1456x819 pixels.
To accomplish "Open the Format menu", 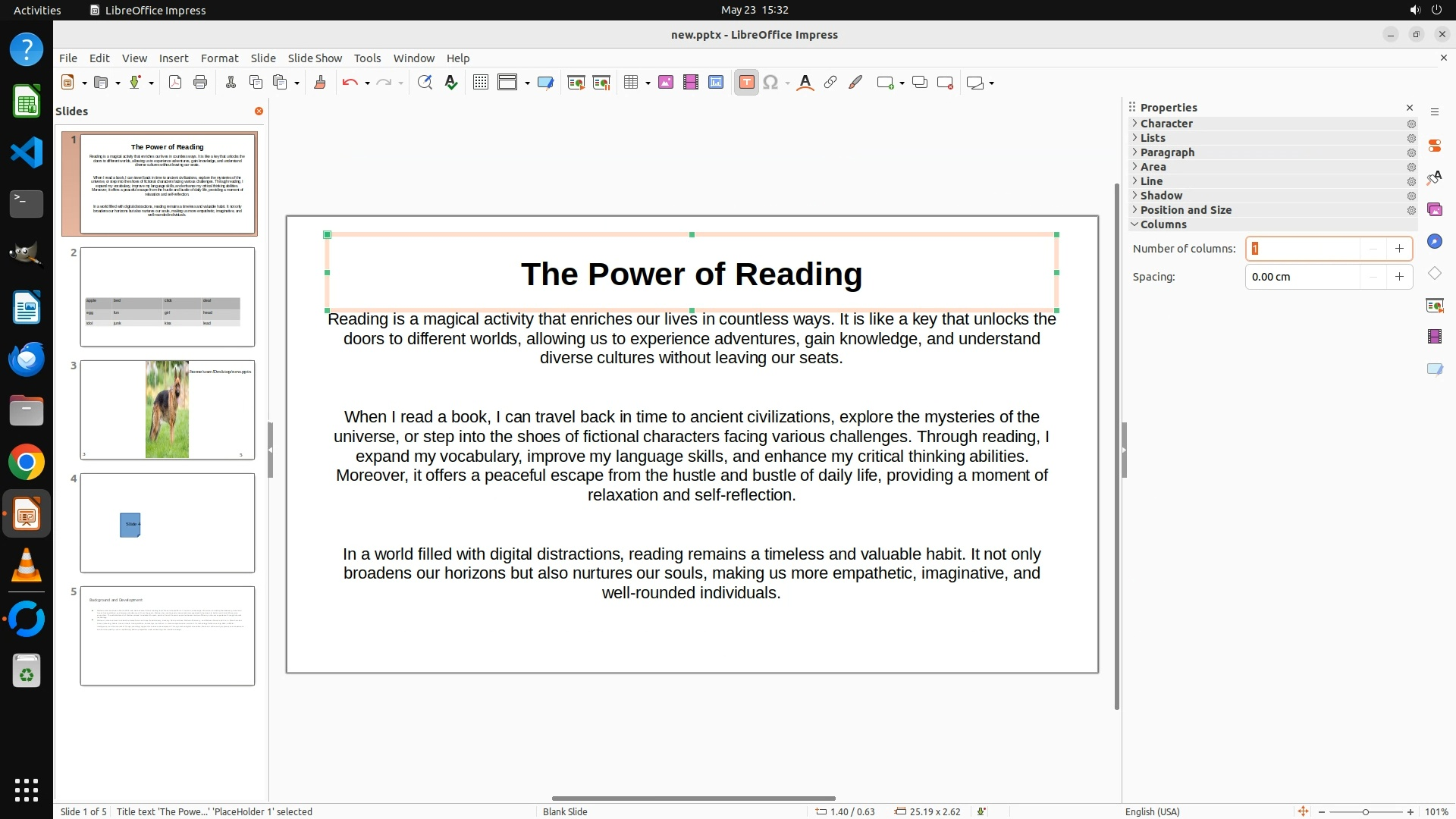I will 219,58.
